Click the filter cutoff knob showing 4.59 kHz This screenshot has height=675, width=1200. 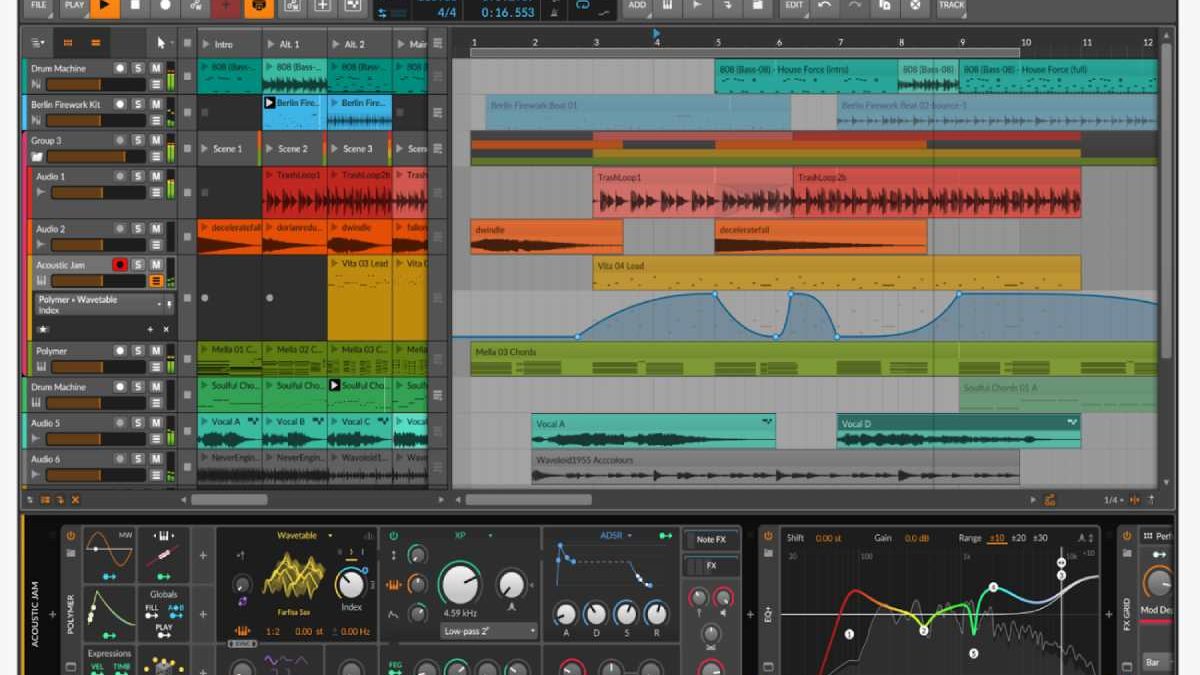(x=459, y=585)
